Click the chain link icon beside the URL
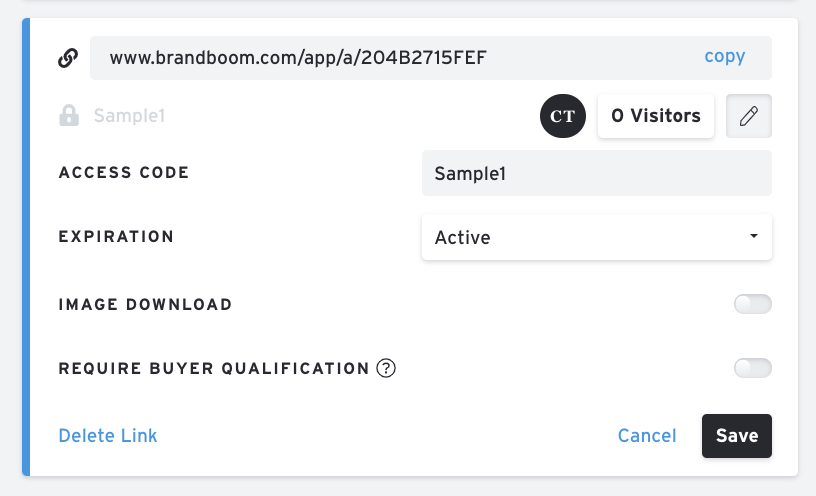Image resolution: width=816 pixels, height=496 pixels. click(x=68, y=57)
